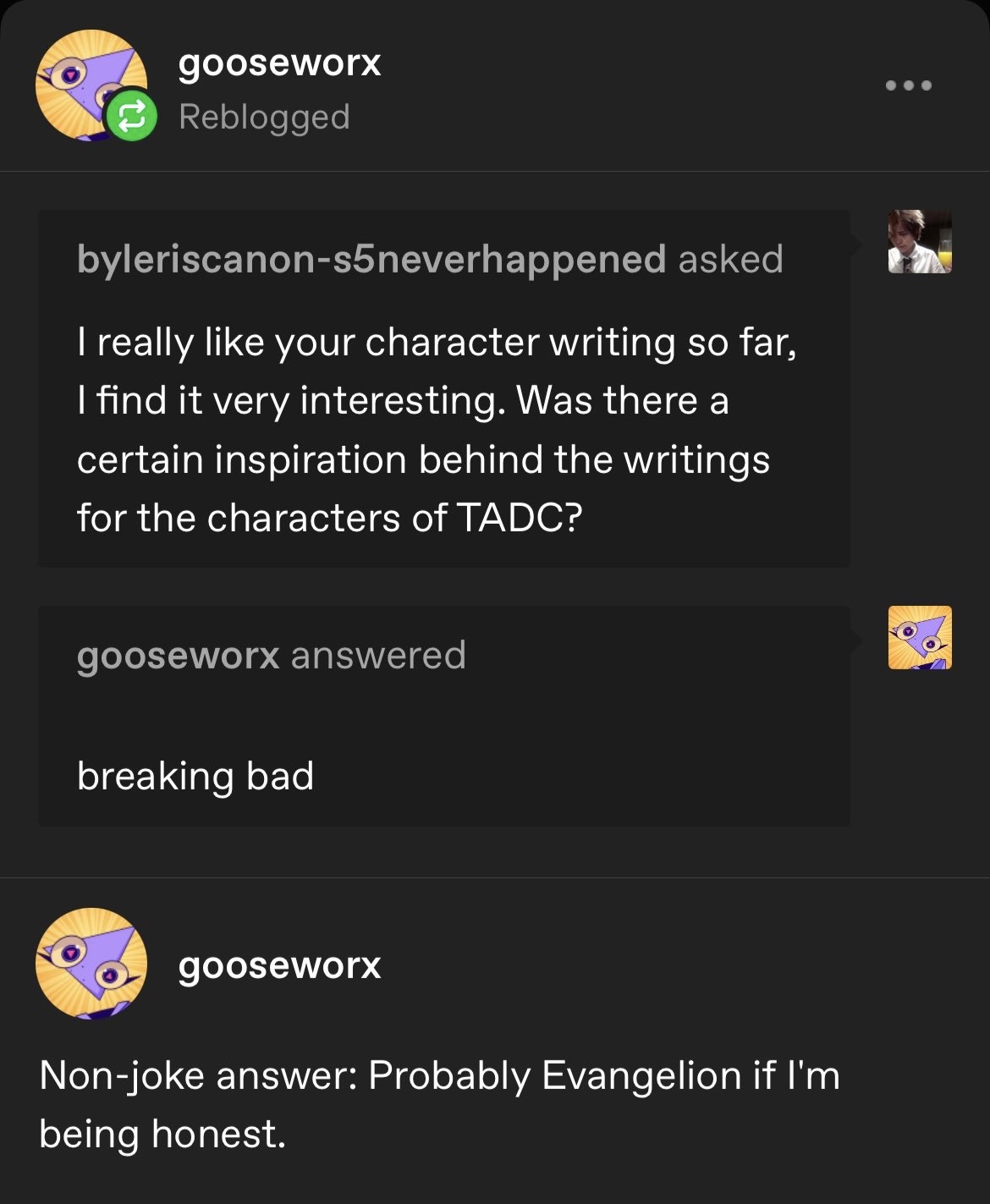Click the word "asked" in the ask header

tap(730, 259)
